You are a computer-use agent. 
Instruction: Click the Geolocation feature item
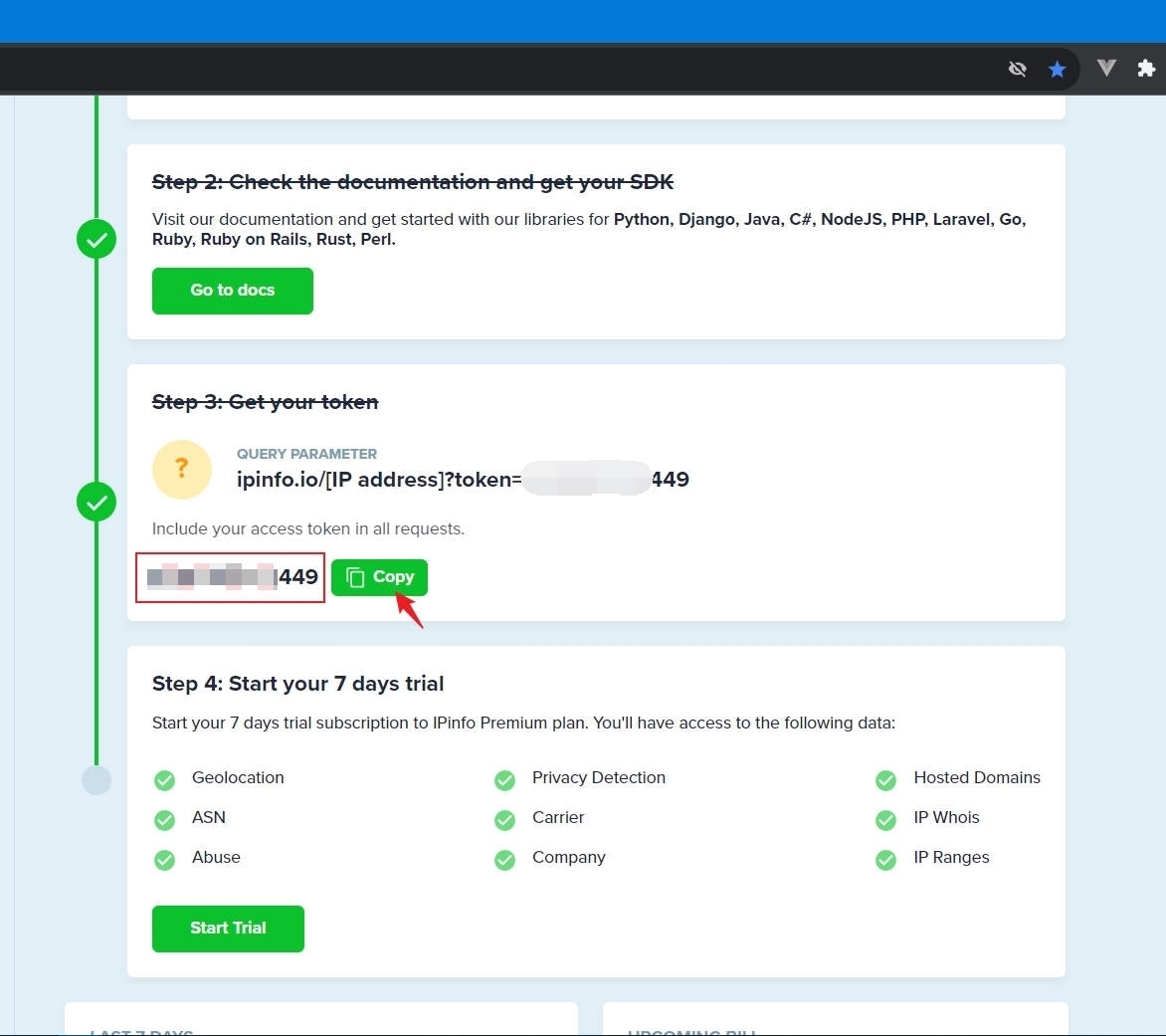[238, 778]
